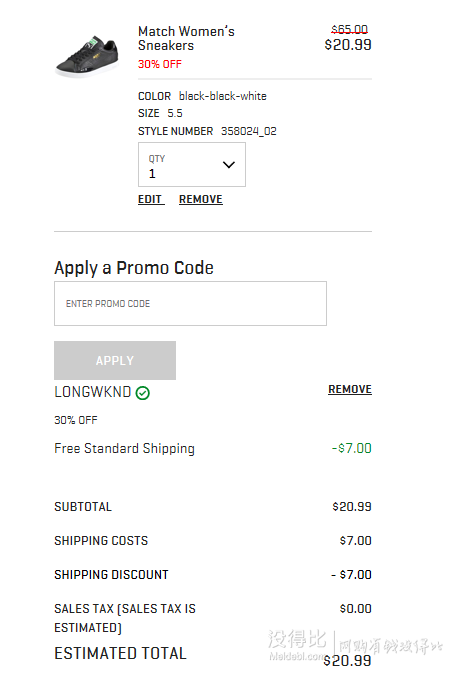Viewport: 454px width, 680px height.
Task: Open the QTY quantity selector box
Action: coord(192,165)
